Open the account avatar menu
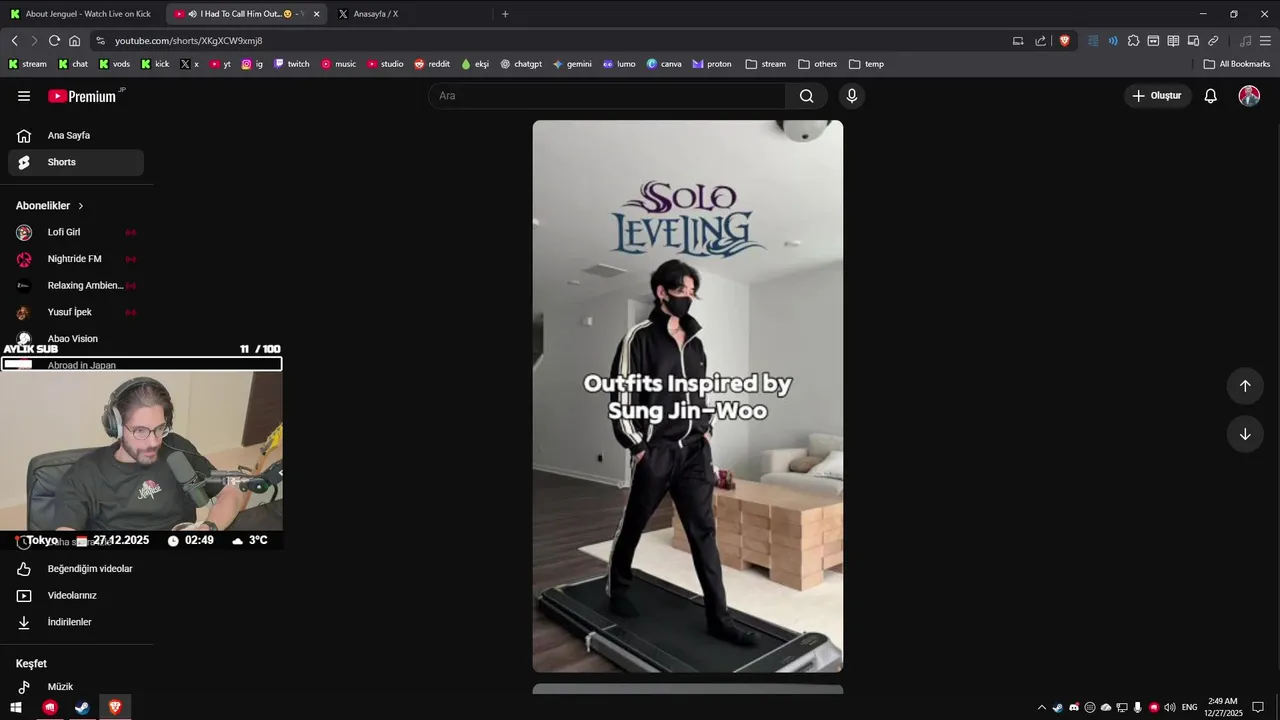The width and height of the screenshot is (1280, 720). (x=1249, y=96)
